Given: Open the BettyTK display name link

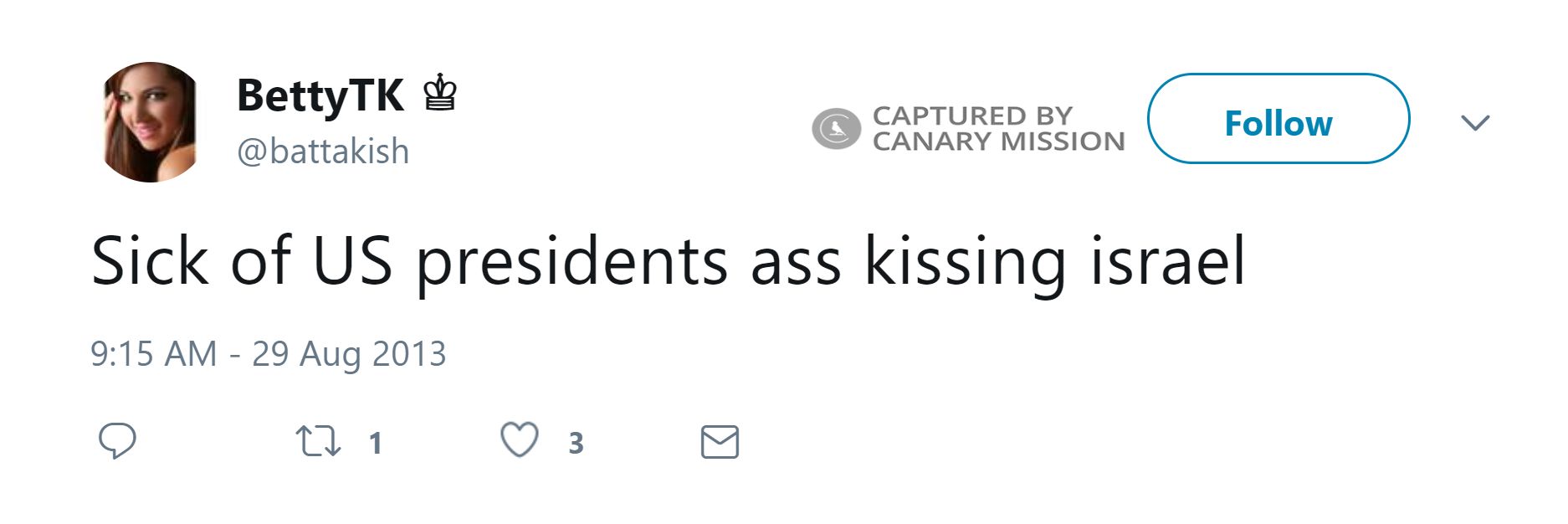Looking at the screenshot, I should point(320,95).
